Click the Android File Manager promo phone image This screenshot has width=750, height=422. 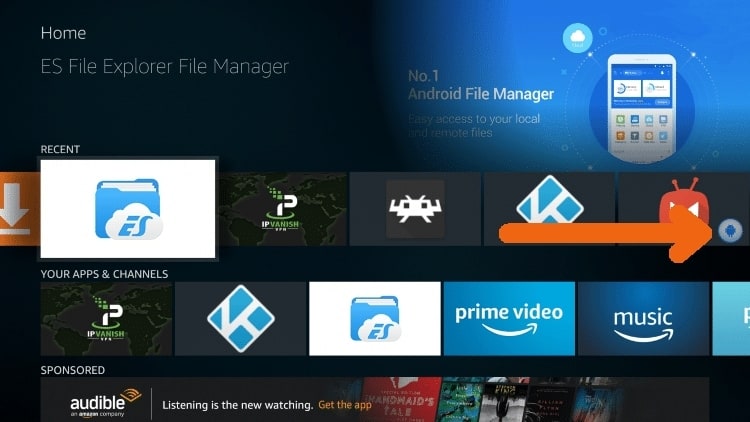tap(641, 109)
